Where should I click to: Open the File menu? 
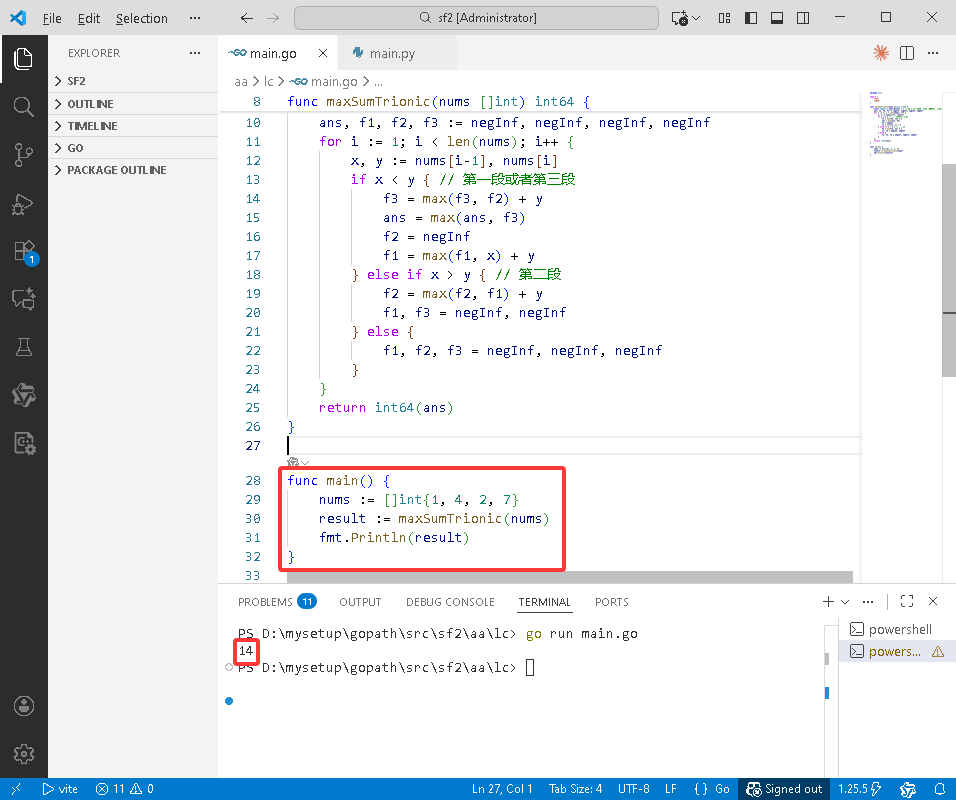(x=52, y=18)
